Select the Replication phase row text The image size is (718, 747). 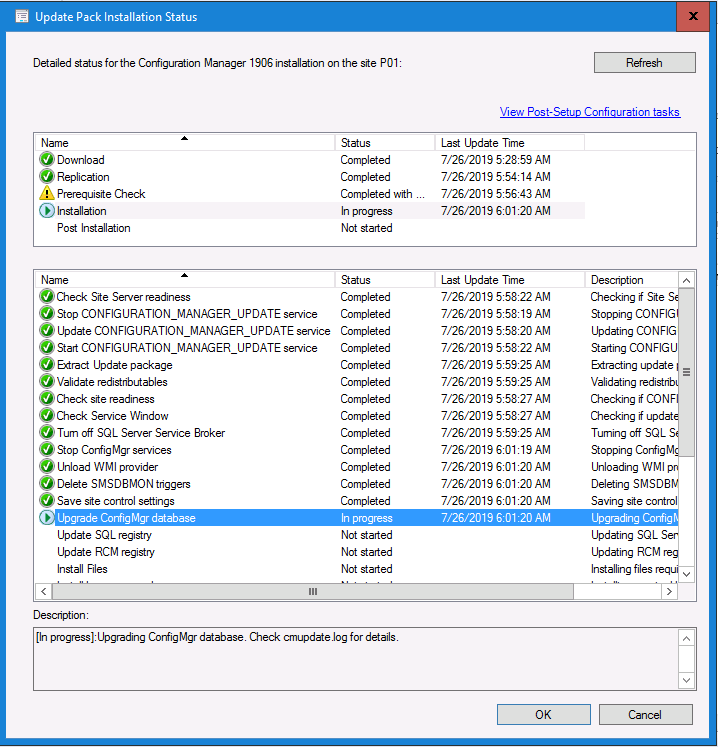[x=83, y=177]
